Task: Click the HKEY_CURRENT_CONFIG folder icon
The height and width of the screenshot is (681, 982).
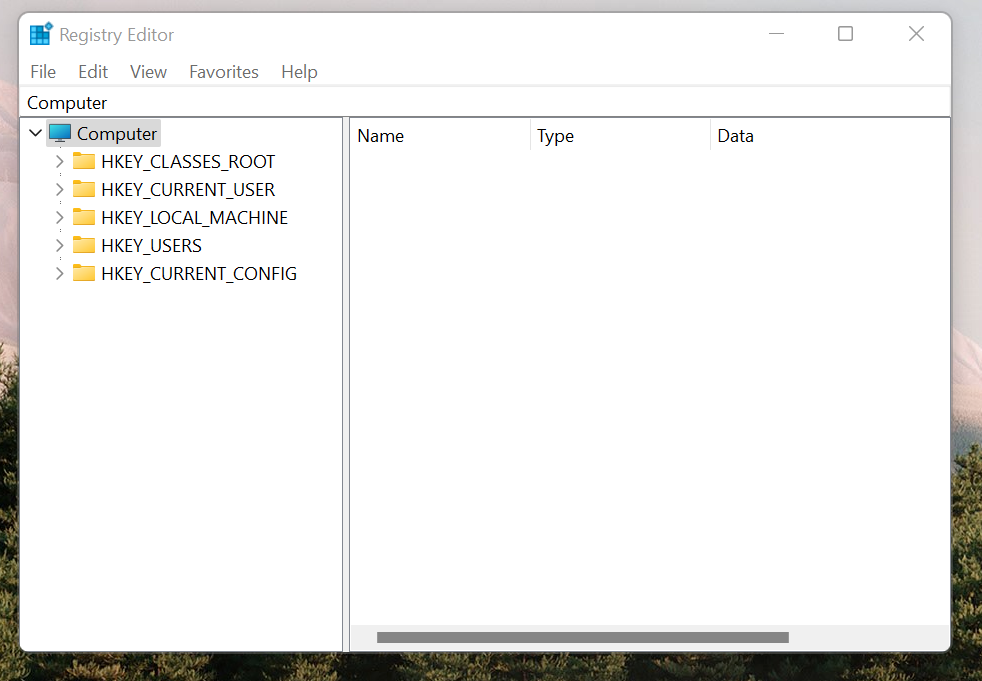Action: [x=84, y=273]
